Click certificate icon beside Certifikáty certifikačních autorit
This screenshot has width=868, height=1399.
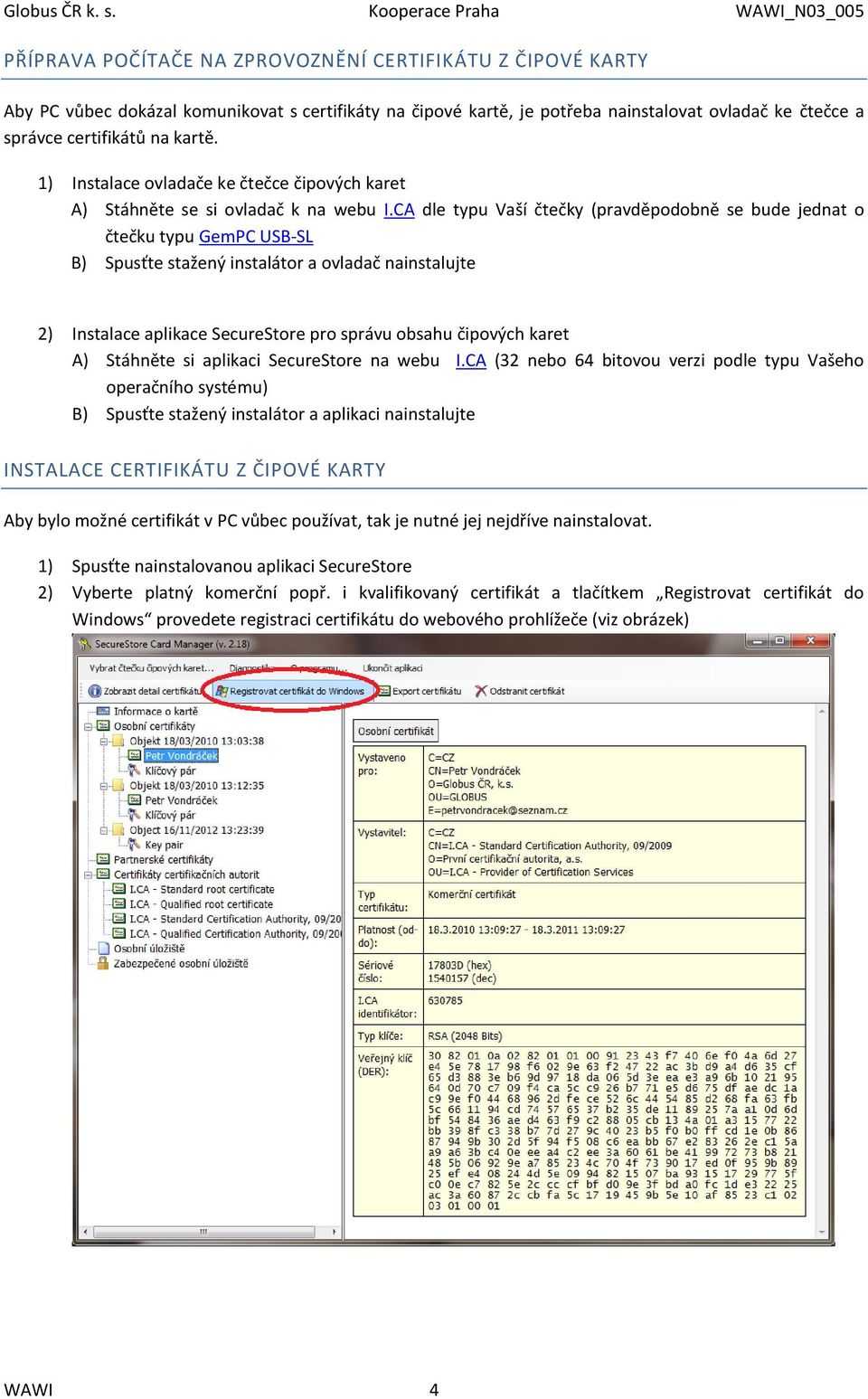(x=104, y=874)
